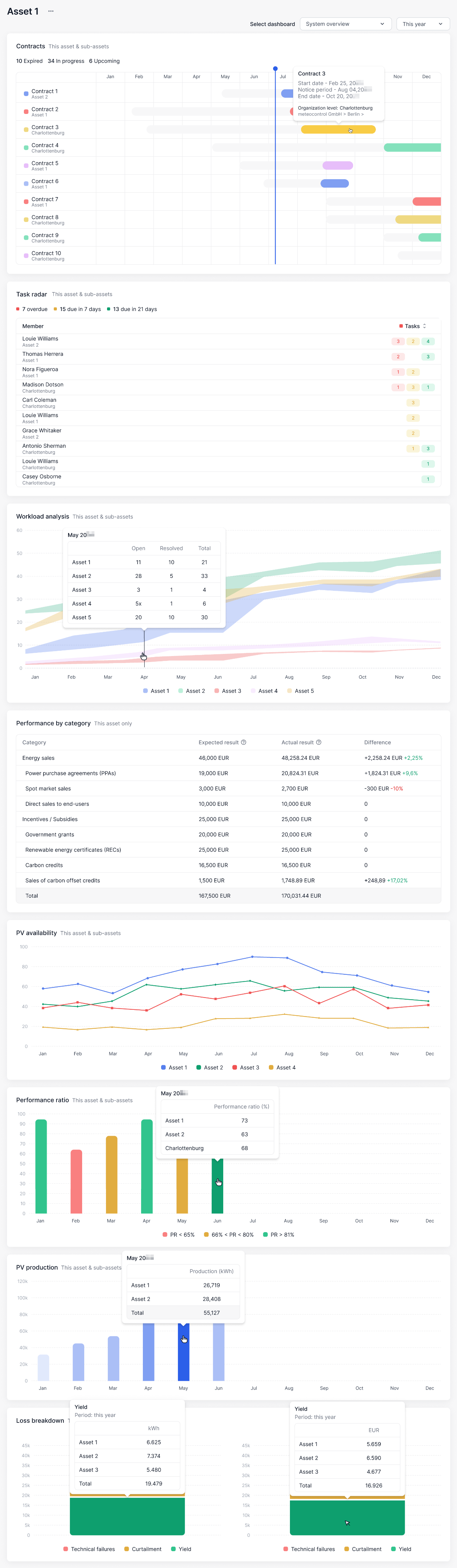457x1568 pixels.
Task: Click the green badge showing 4 tasks
Action: [428, 342]
